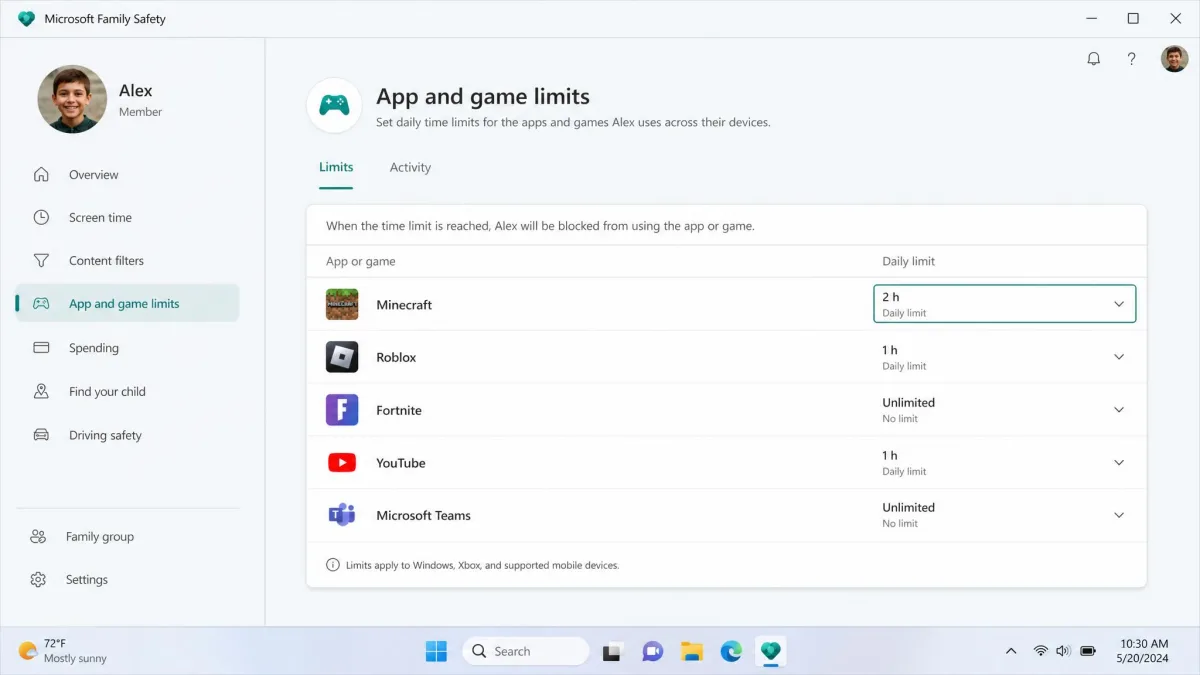Click the info icon beside limits note
The height and width of the screenshot is (675, 1200).
[333, 565]
